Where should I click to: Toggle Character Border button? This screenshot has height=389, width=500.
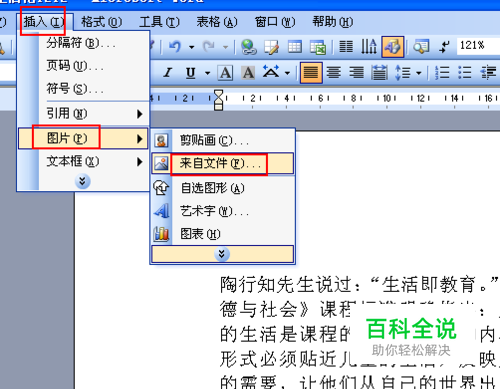[225, 73]
